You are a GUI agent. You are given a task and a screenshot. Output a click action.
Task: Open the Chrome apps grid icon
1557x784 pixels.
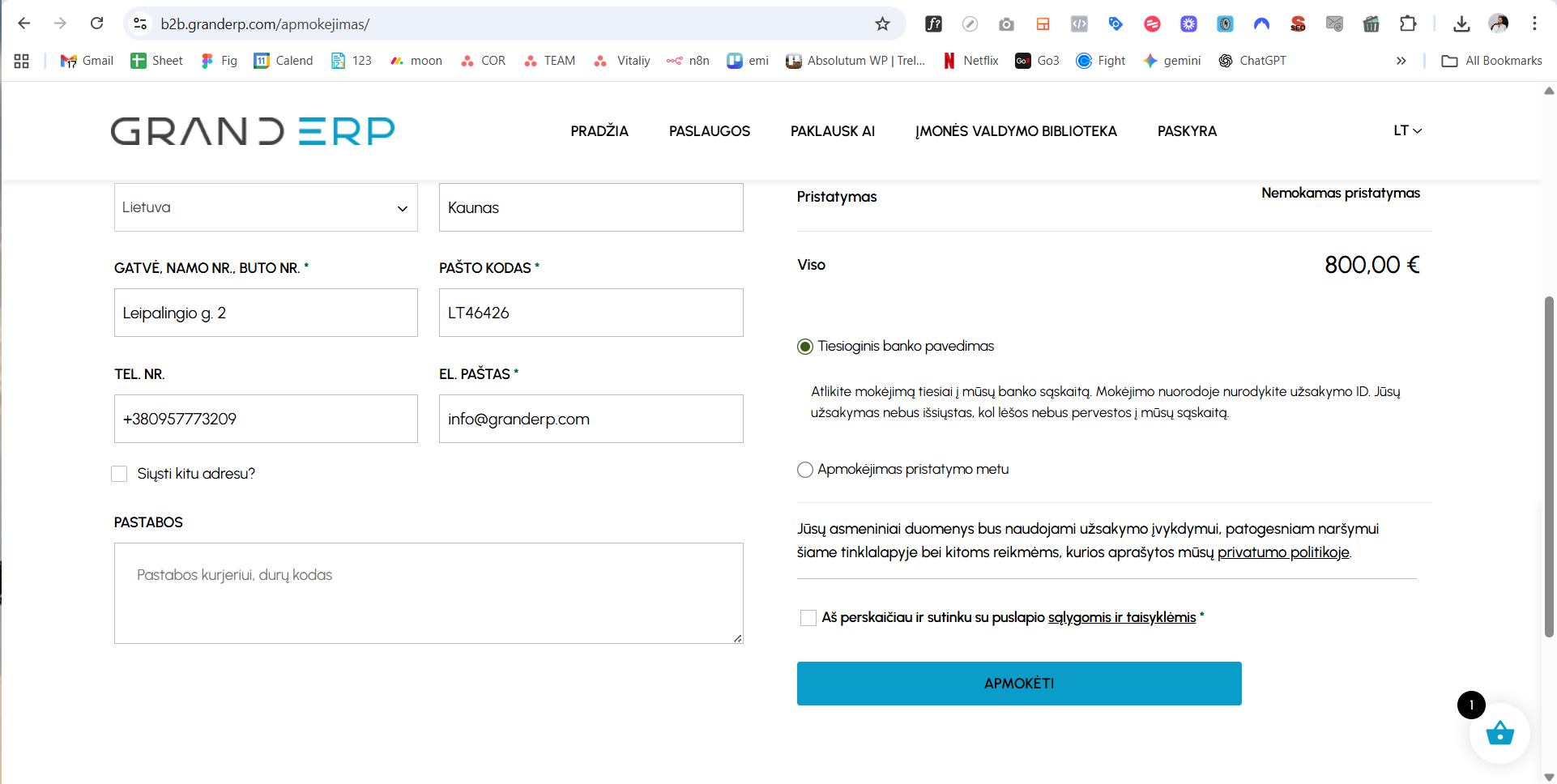[22, 61]
